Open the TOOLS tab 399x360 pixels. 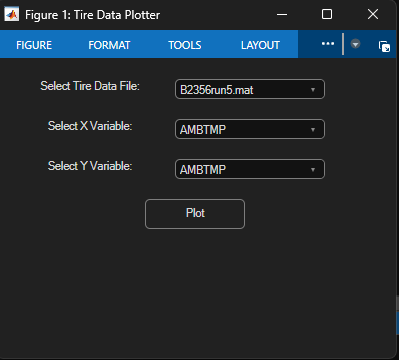coord(185,45)
